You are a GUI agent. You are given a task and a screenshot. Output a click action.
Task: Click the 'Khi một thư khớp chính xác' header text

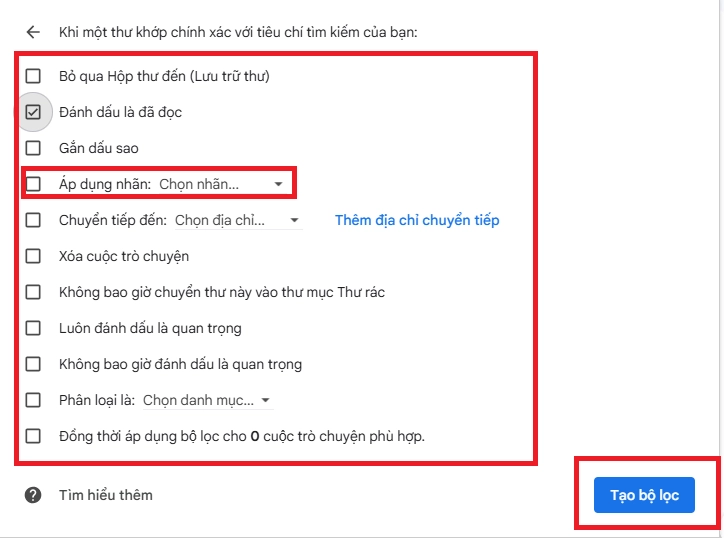pyautogui.click(x=238, y=32)
